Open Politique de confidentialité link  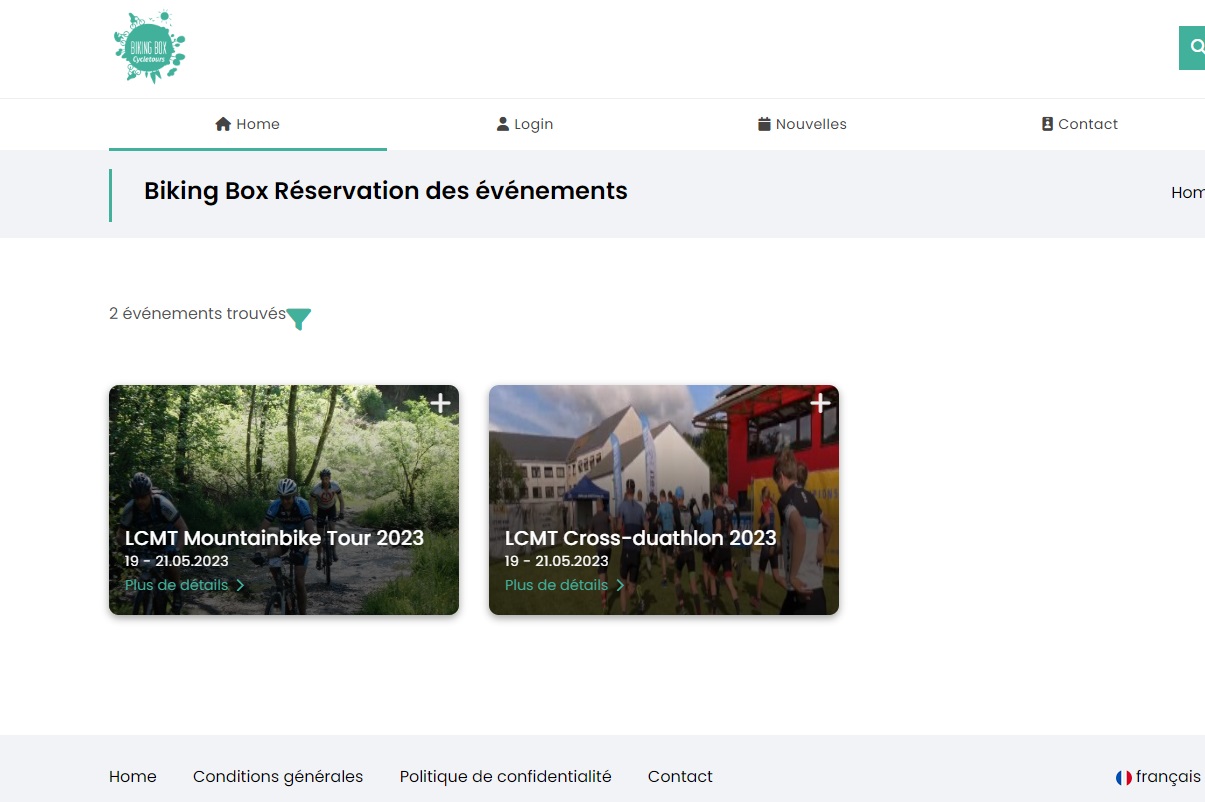point(506,776)
